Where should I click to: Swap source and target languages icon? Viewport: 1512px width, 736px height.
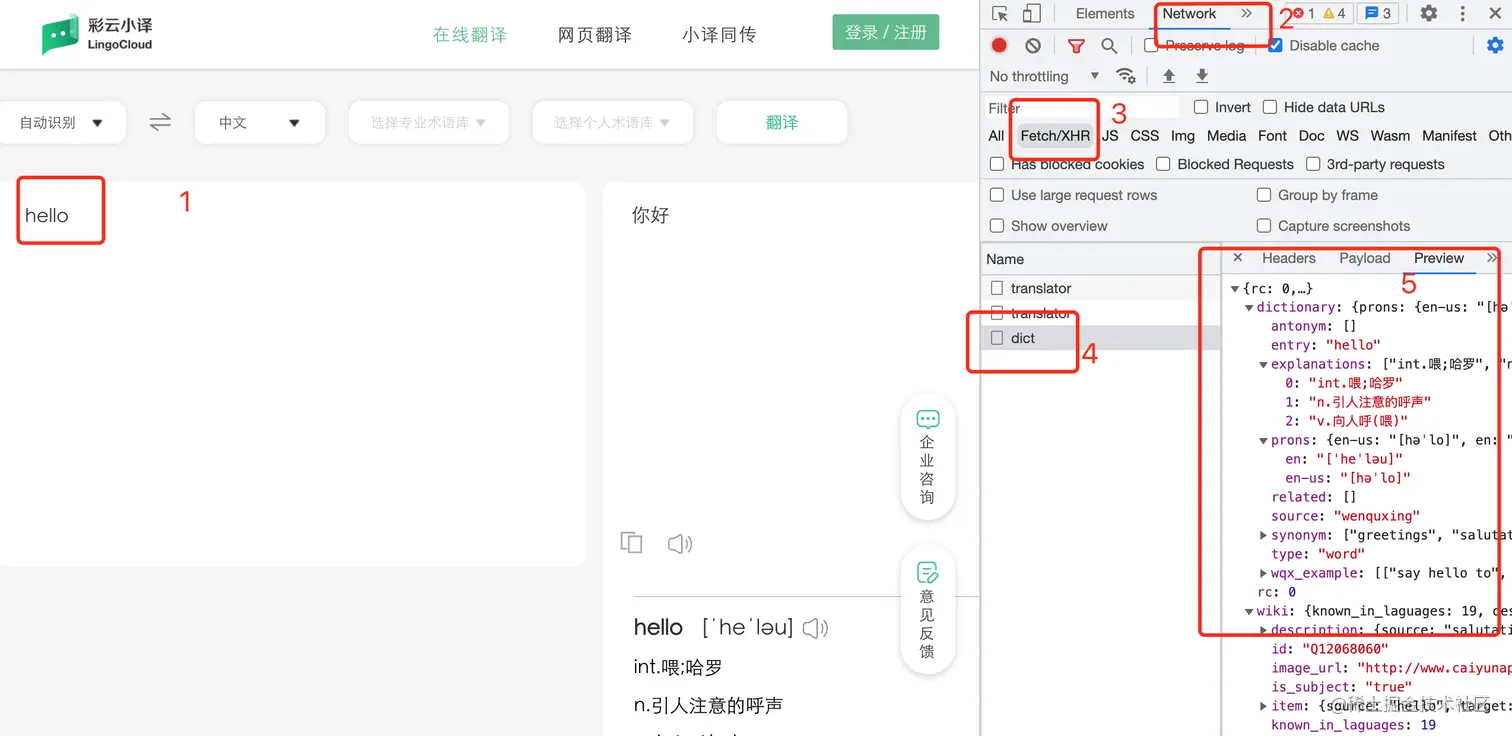tap(160, 122)
